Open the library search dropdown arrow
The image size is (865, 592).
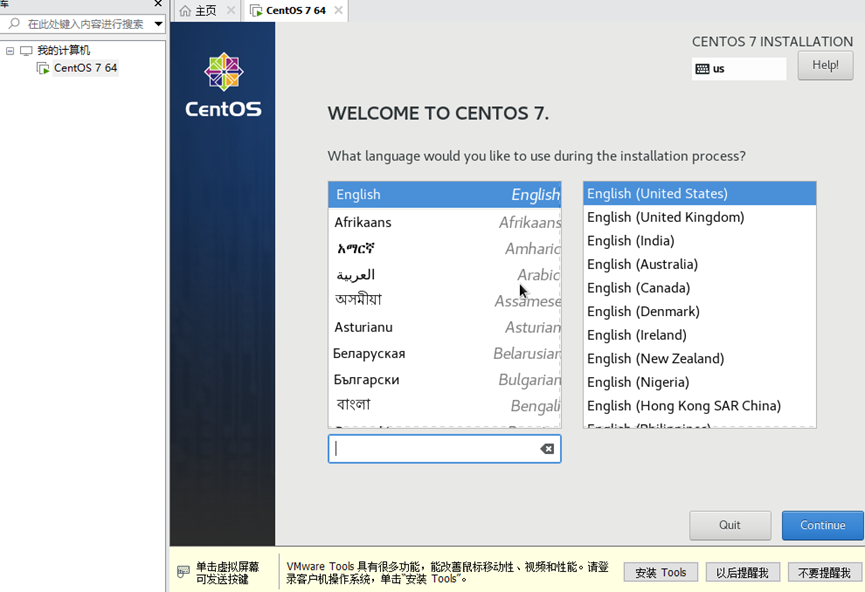point(158,24)
